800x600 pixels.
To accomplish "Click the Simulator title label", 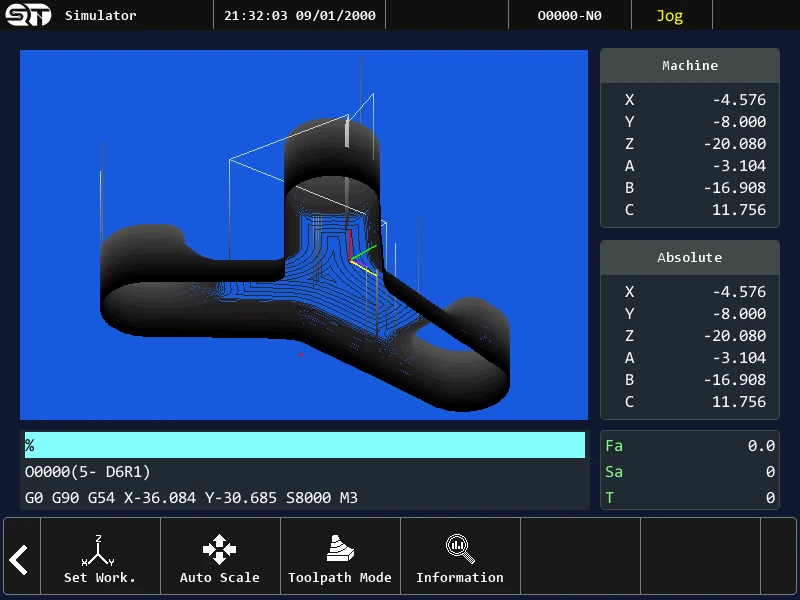I will pos(101,15).
